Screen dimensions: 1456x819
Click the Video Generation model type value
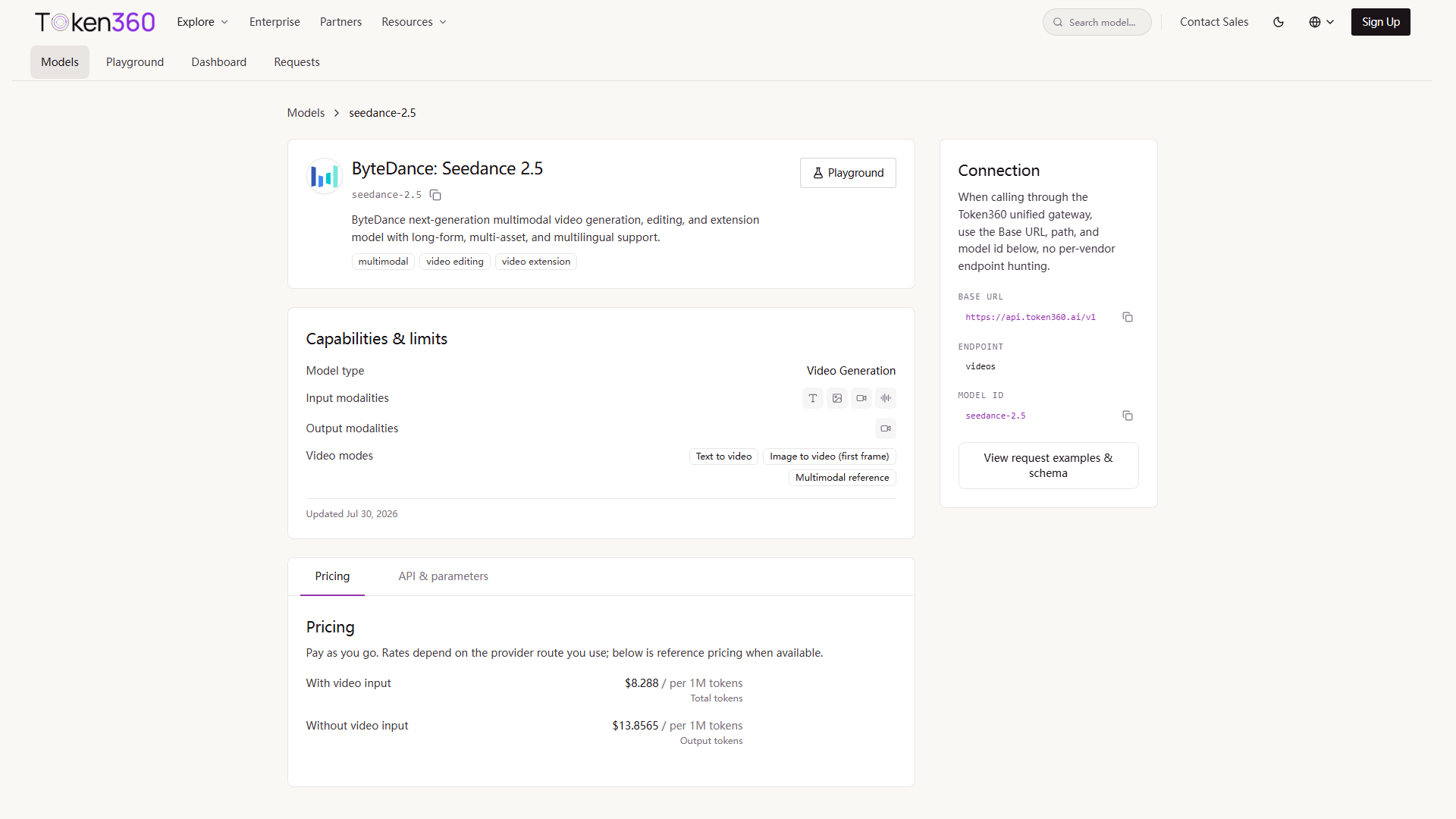click(851, 371)
